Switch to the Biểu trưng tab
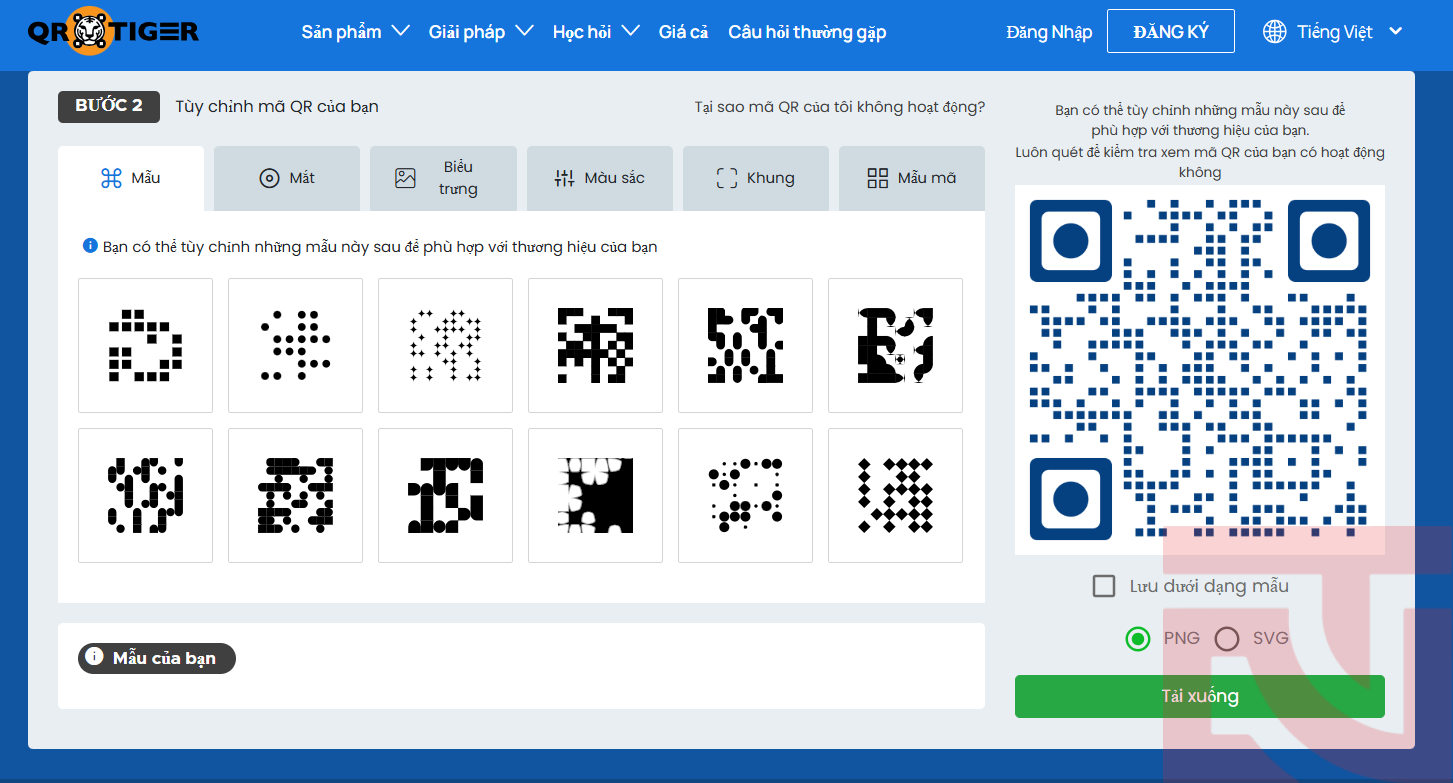 click(x=443, y=178)
